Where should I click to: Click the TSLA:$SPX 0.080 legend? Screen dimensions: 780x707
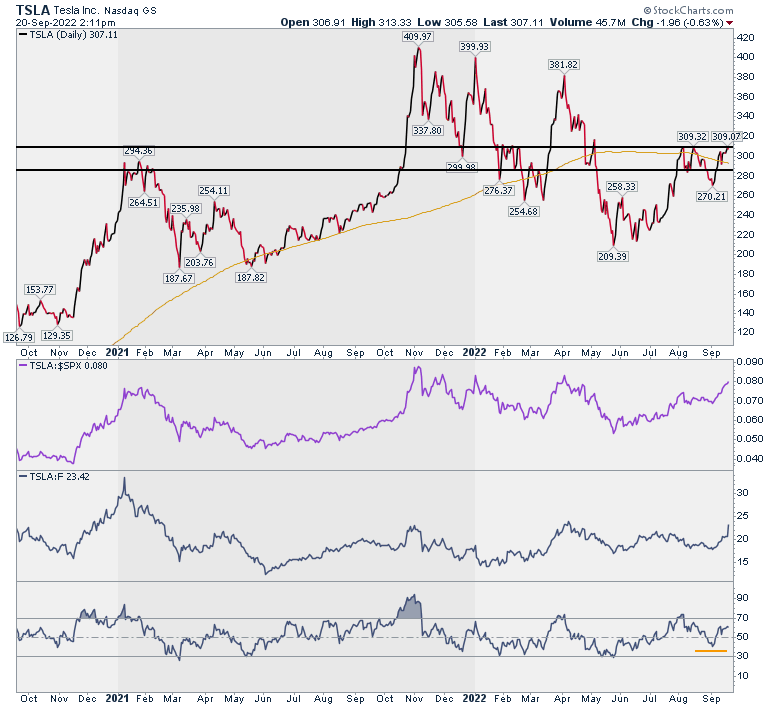click(x=63, y=366)
